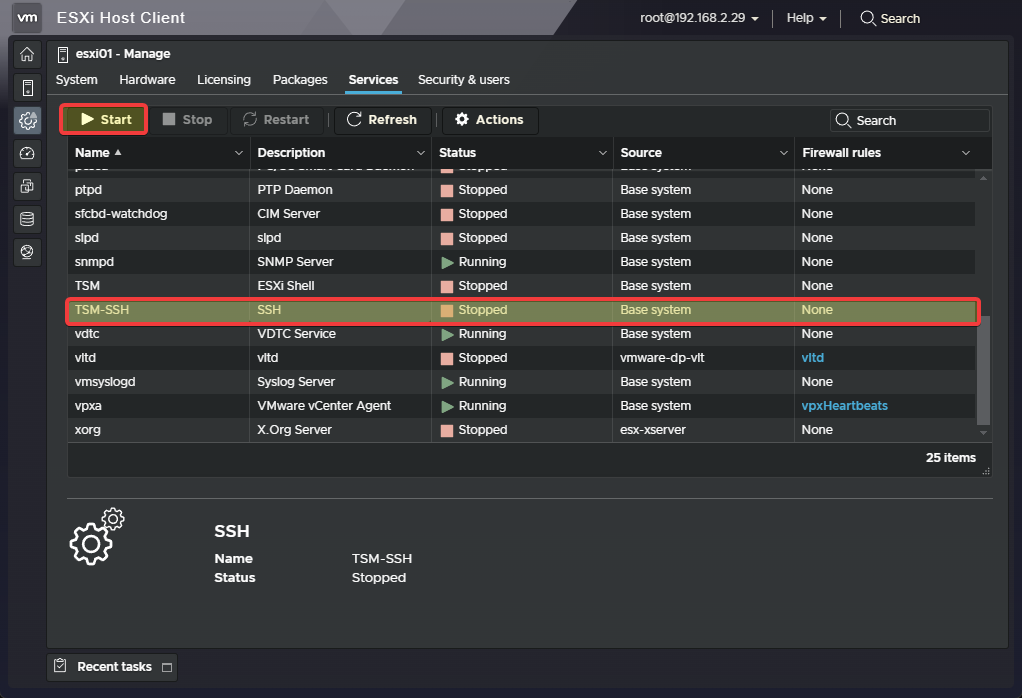Select the vmsyslogd service row
Screen dimensions: 1022x698
(521, 382)
